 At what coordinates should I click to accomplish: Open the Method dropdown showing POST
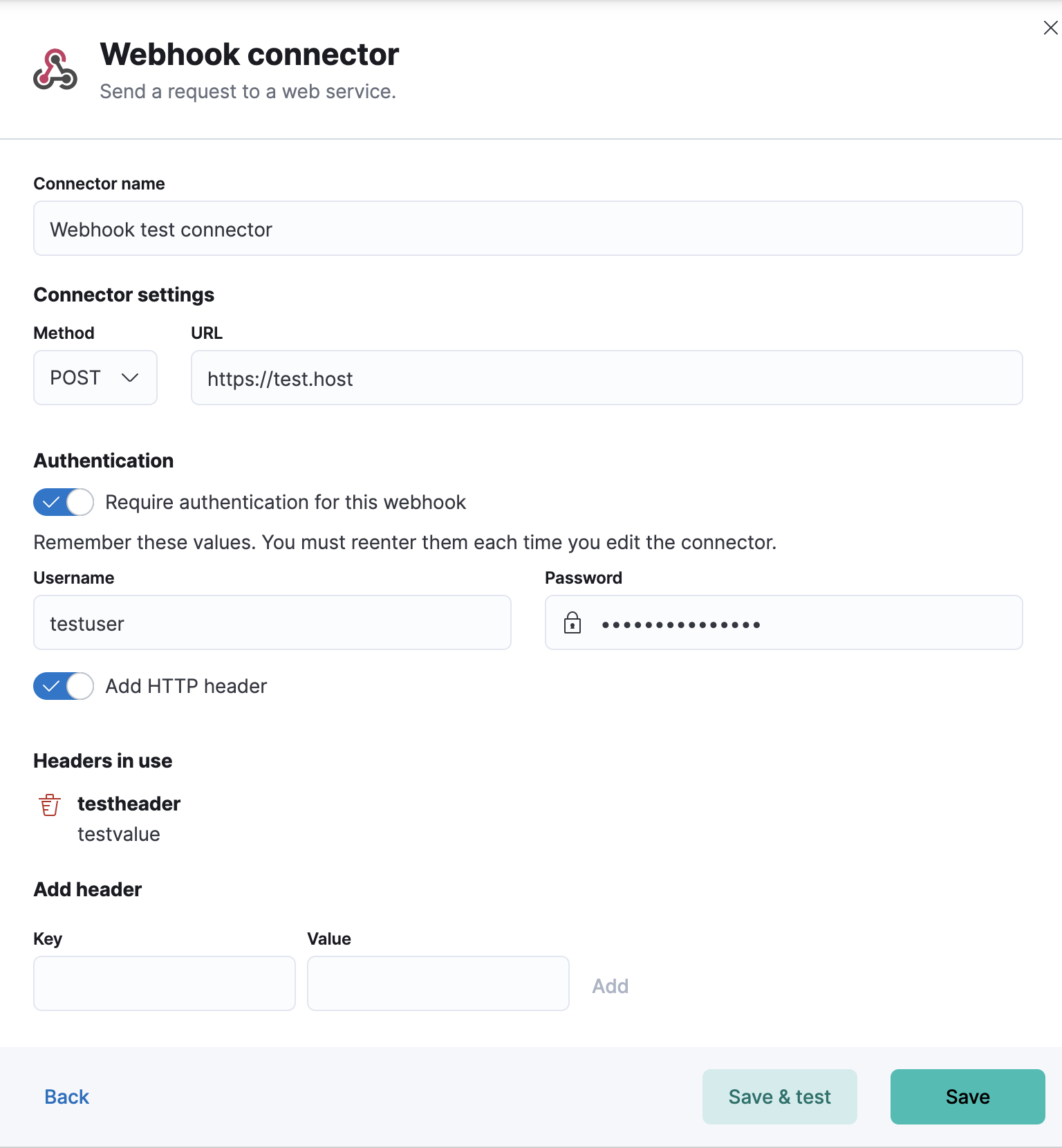click(95, 378)
